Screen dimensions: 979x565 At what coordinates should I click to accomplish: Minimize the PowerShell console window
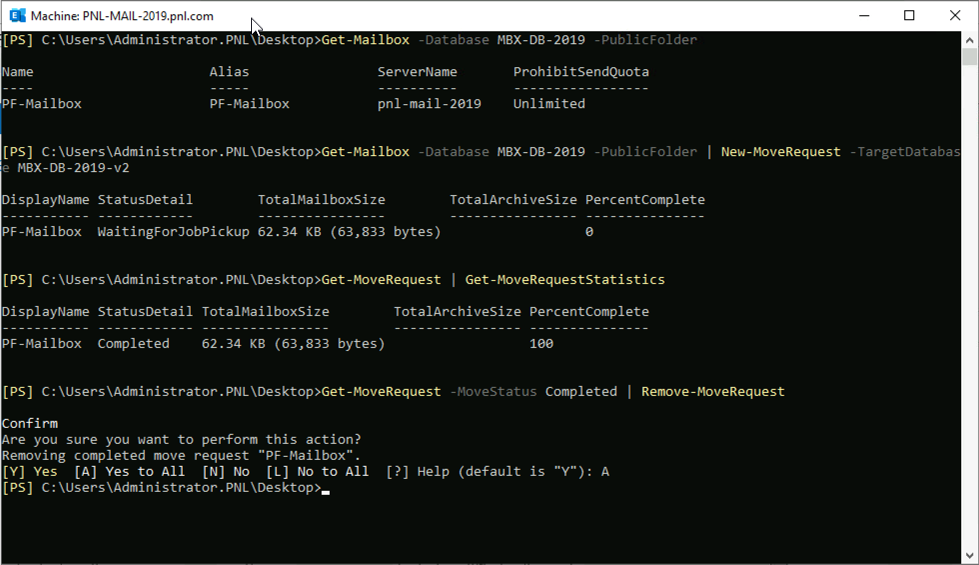(863, 16)
